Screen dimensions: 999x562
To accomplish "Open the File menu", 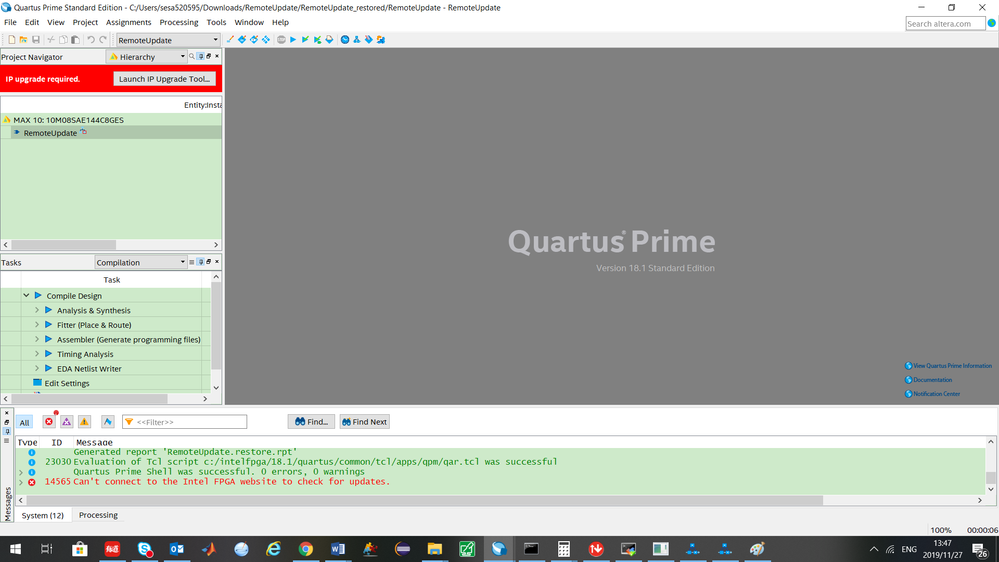I will (x=10, y=22).
